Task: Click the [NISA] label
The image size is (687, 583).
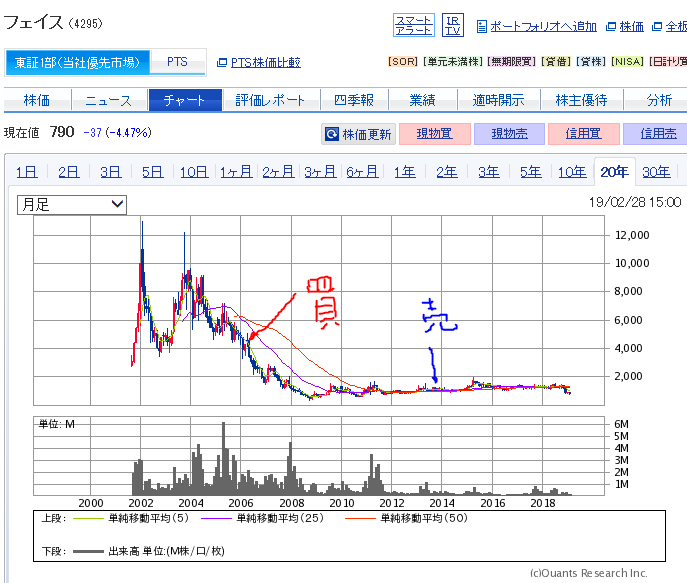Action: 627,62
